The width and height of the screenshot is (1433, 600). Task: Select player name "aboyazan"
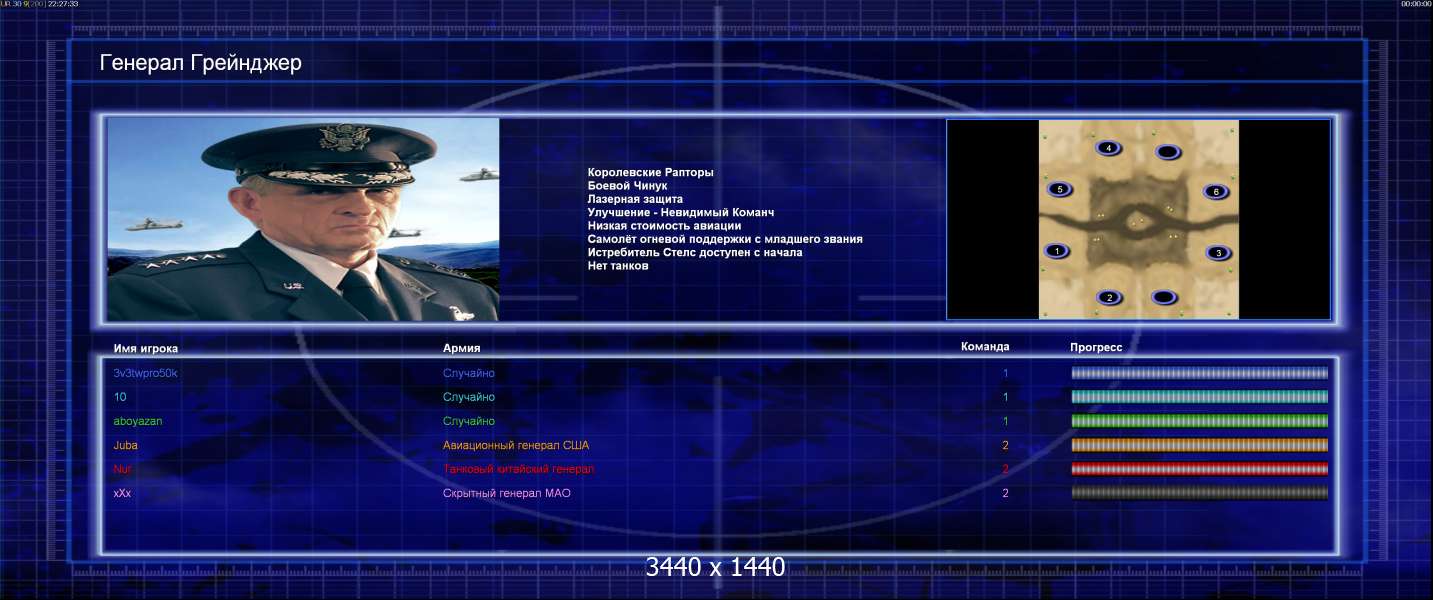coord(138,421)
